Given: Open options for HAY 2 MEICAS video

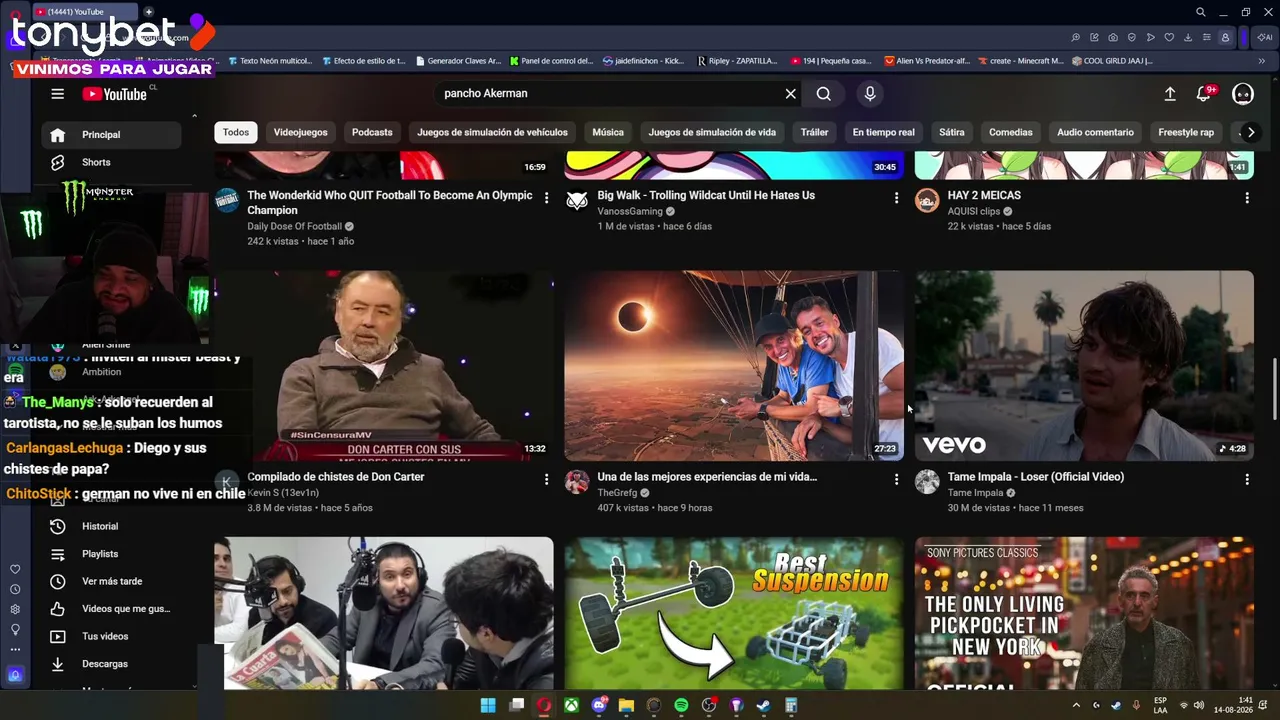Looking at the screenshot, I should [x=1247, y=198].
